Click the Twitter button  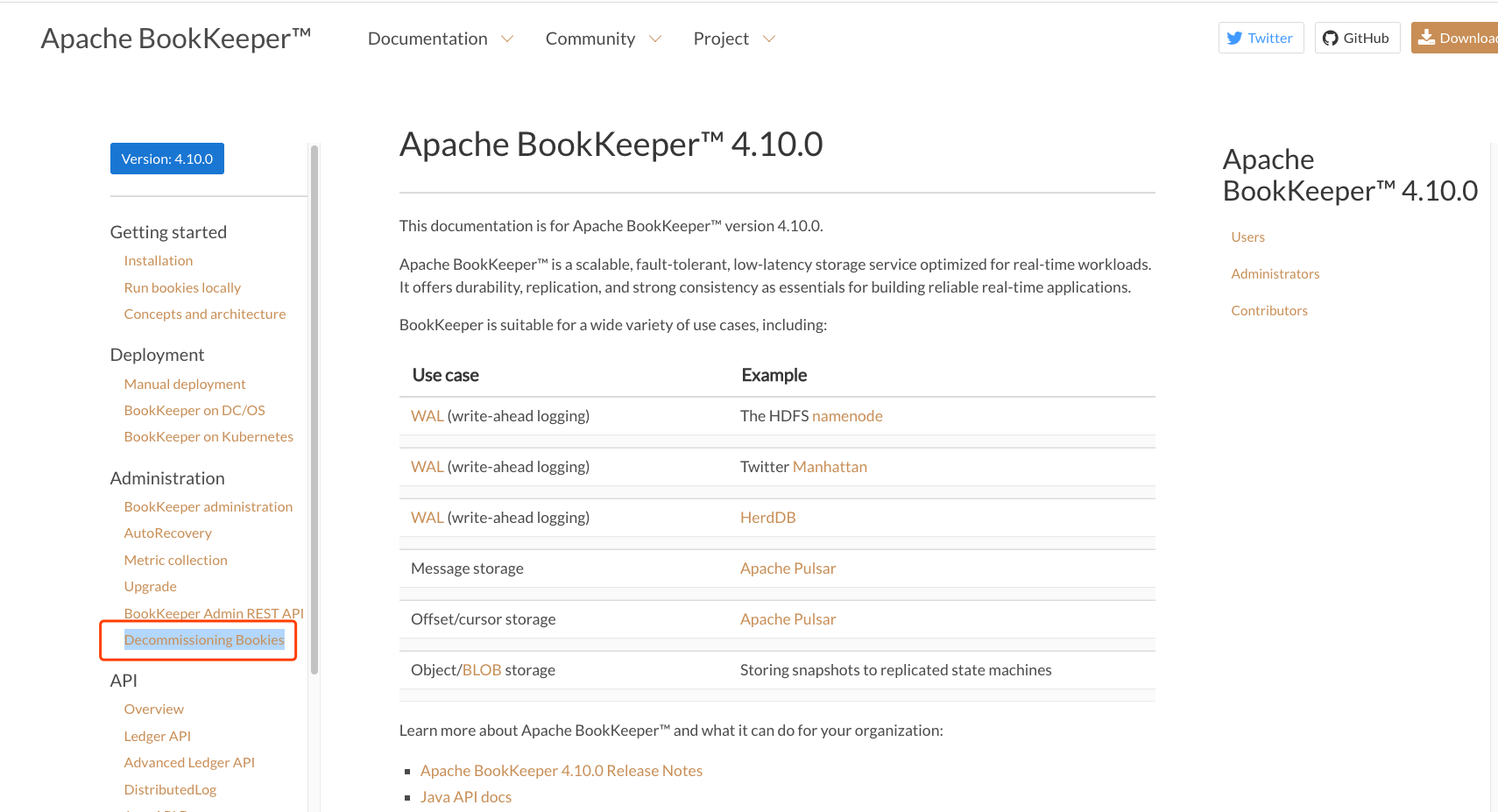[x=1261, y=38]
